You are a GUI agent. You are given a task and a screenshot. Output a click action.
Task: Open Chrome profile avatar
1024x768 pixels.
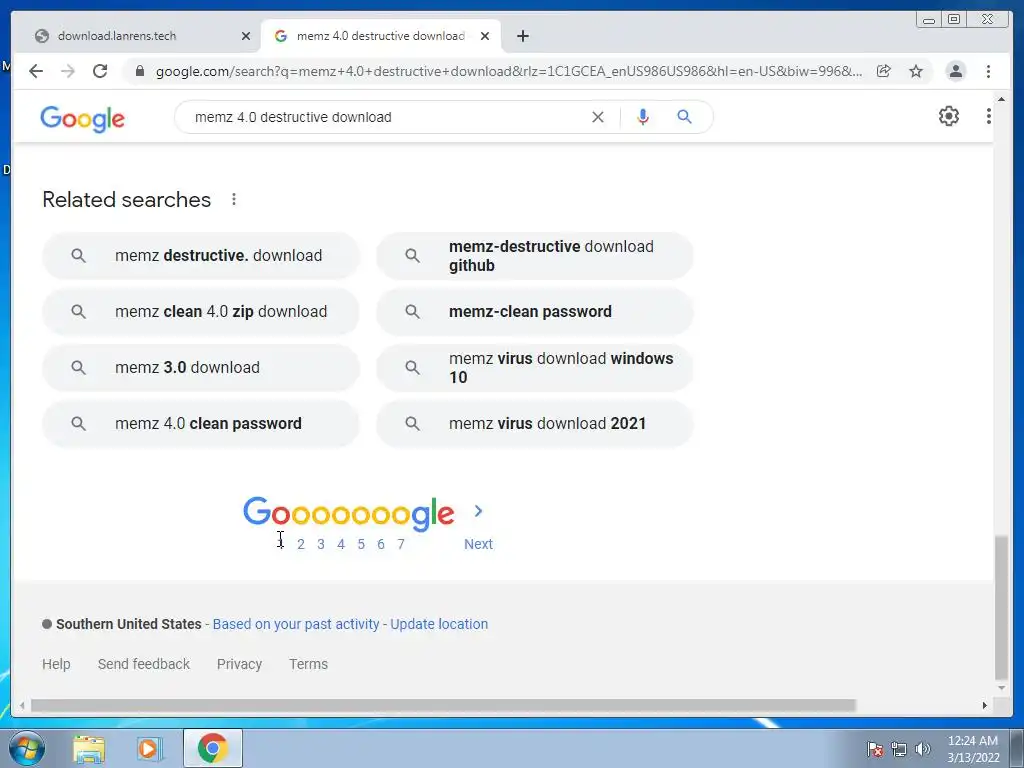tap(955, 71)
